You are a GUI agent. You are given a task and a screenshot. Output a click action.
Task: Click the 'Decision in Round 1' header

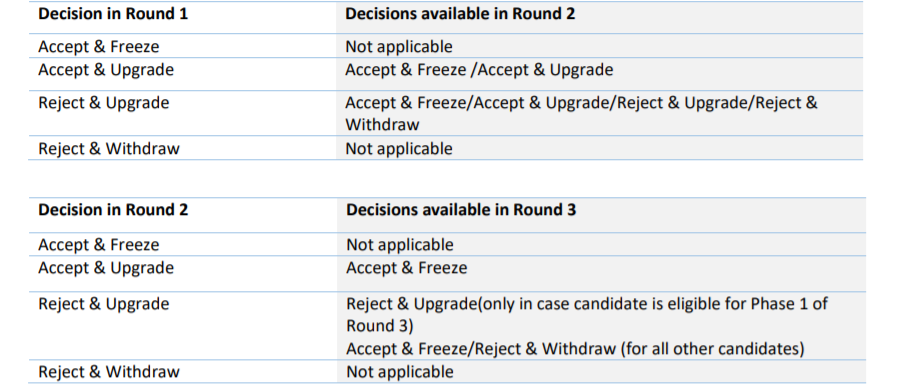[x=113, y=14]
